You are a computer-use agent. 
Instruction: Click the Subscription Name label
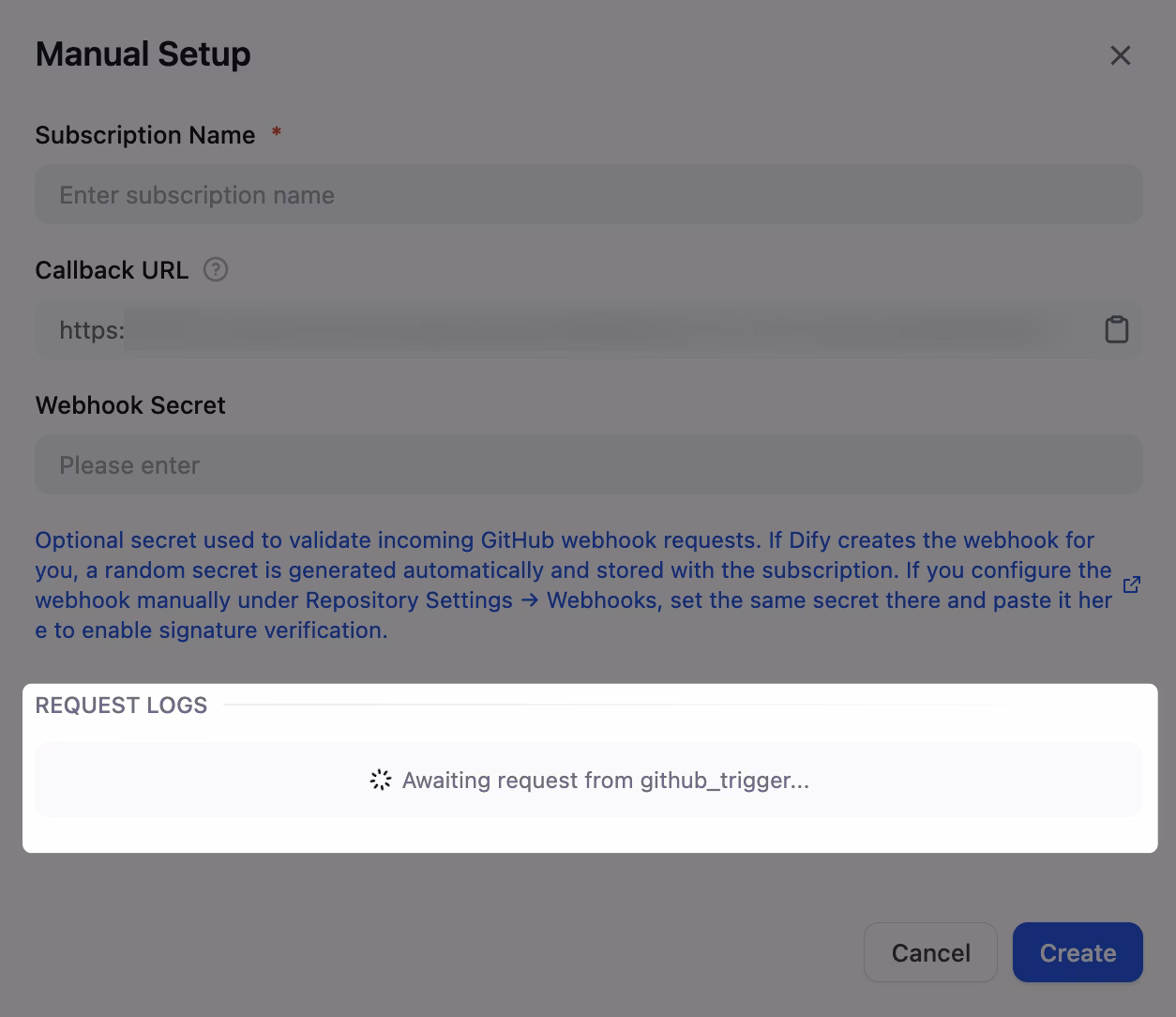[145, 135]
